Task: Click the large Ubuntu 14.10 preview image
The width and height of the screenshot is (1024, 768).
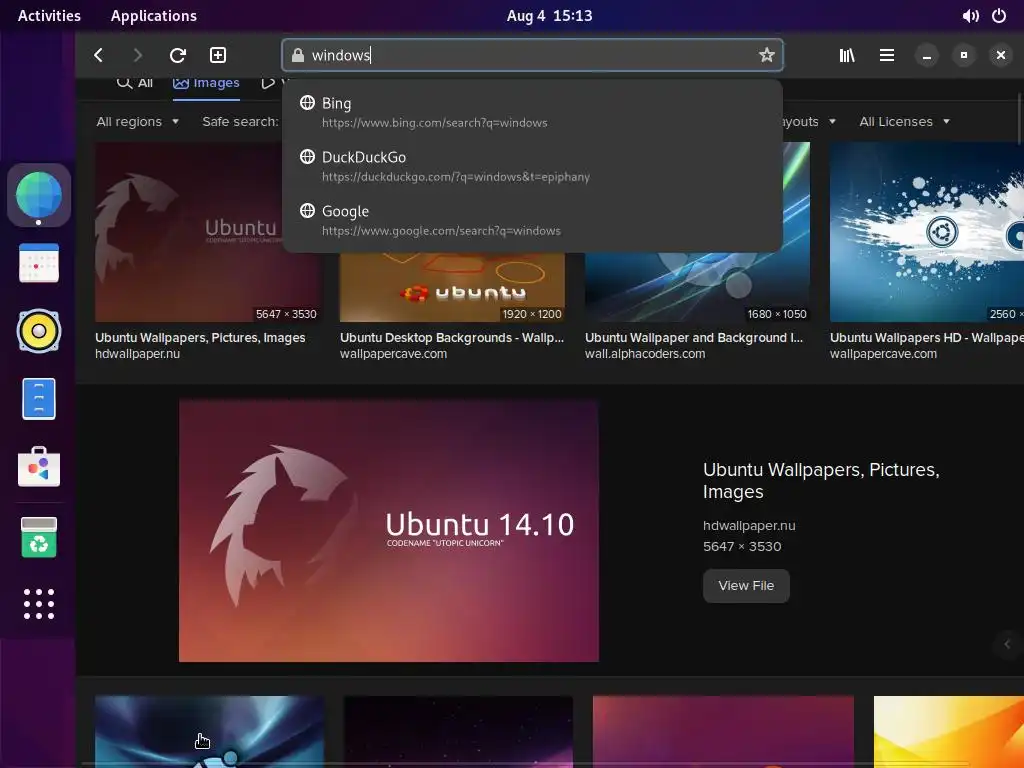Action: [389, 531]
